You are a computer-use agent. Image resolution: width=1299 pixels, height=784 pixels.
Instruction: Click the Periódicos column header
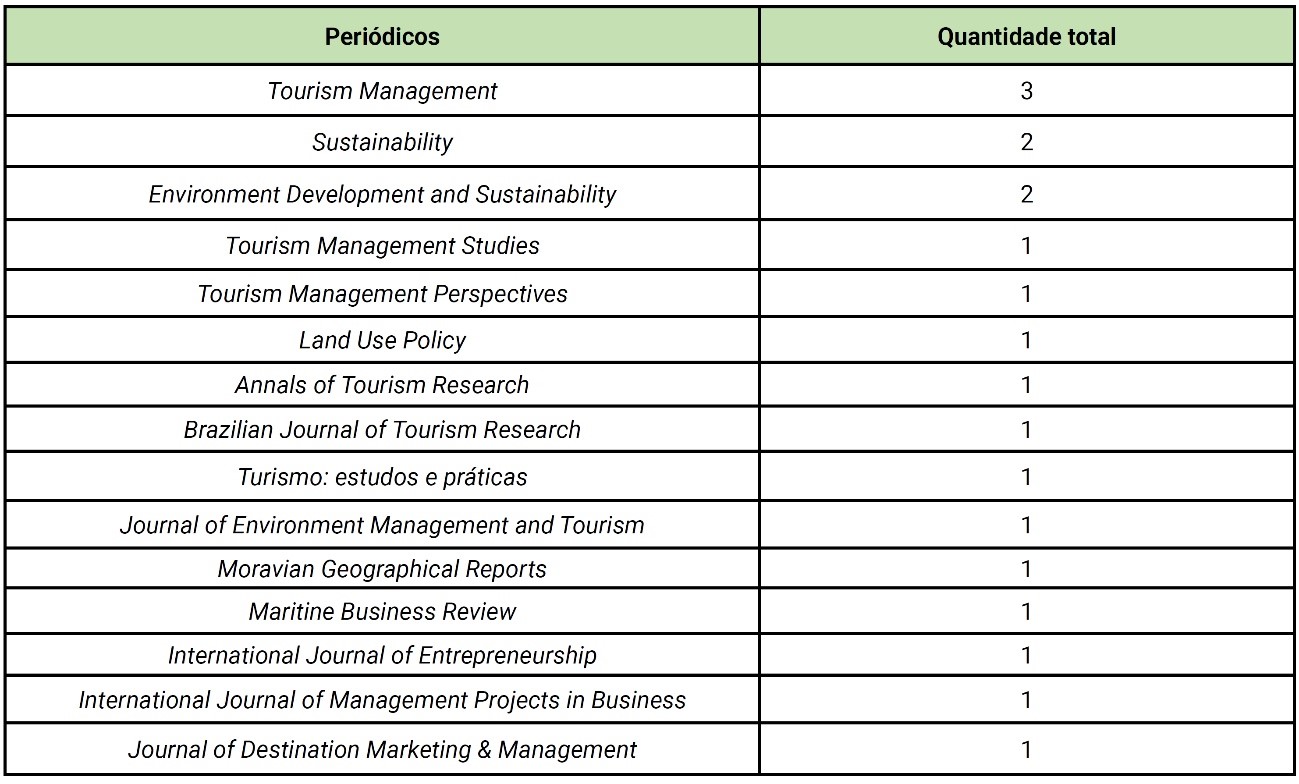[x=382, y=37]
